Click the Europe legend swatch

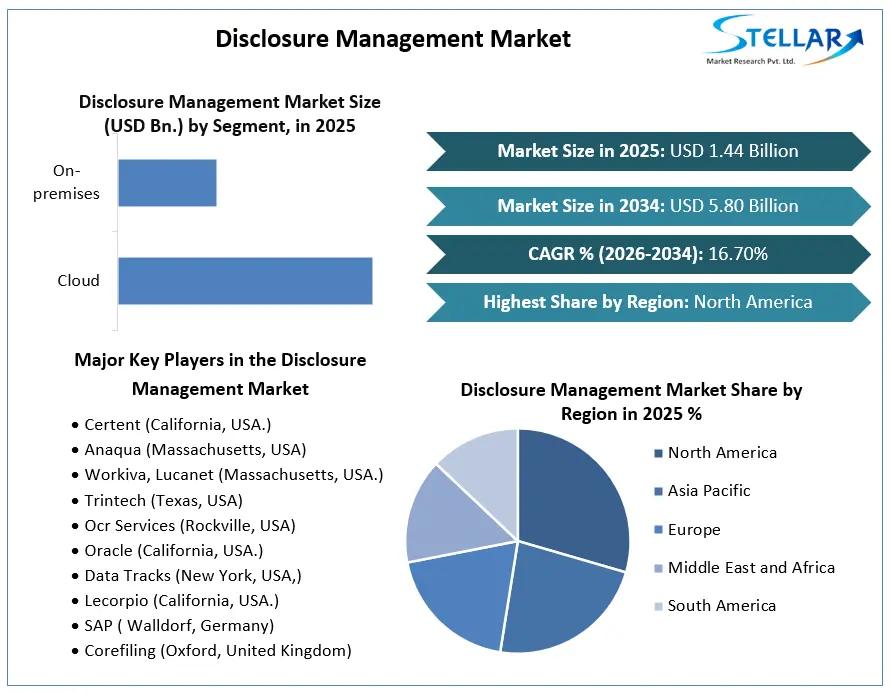658,530
